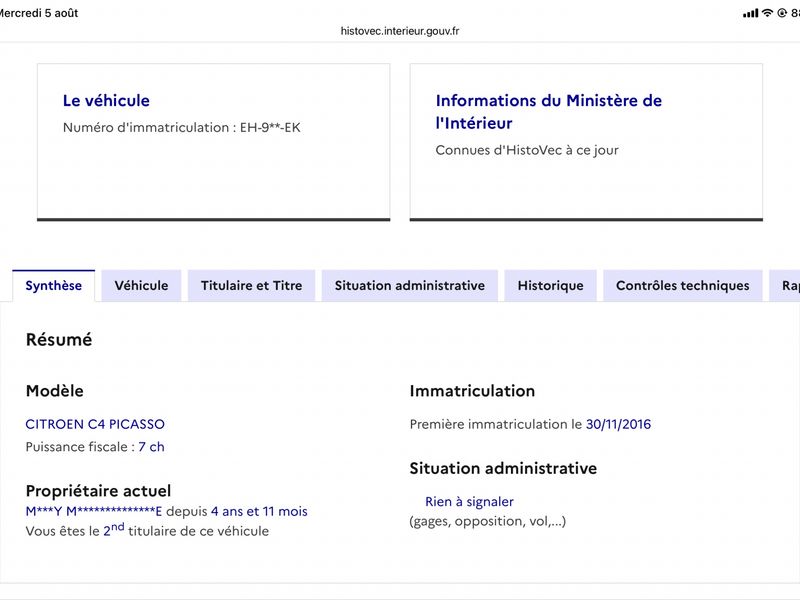Image resolution: width=800 pixels, height=600 pixels.
Task: Tap the cellular signal bars icon
Action: (751, 13)
